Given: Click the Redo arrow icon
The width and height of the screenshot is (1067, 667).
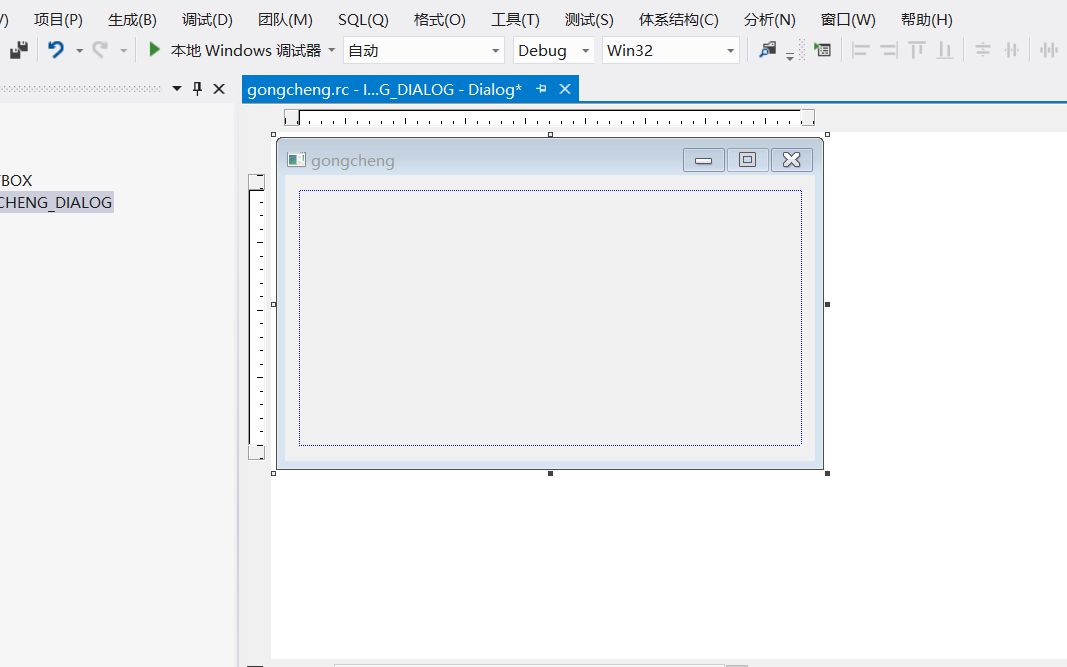Looking at the screenshot, I should pyautogui.click(x=100, y=50).
